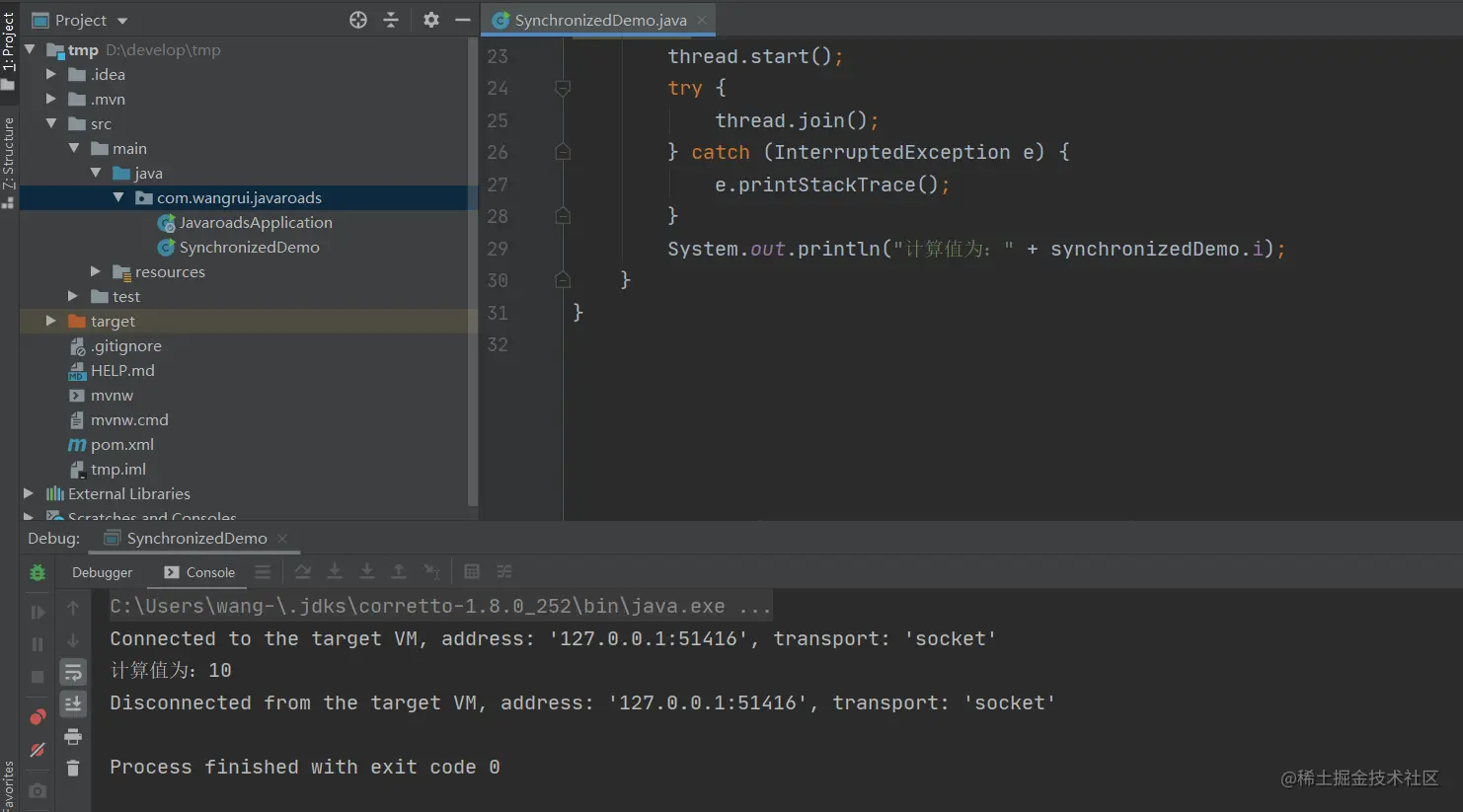
Task: Click the Force Step Into icon
Action: pyautogui.click(x=367, y=571)
